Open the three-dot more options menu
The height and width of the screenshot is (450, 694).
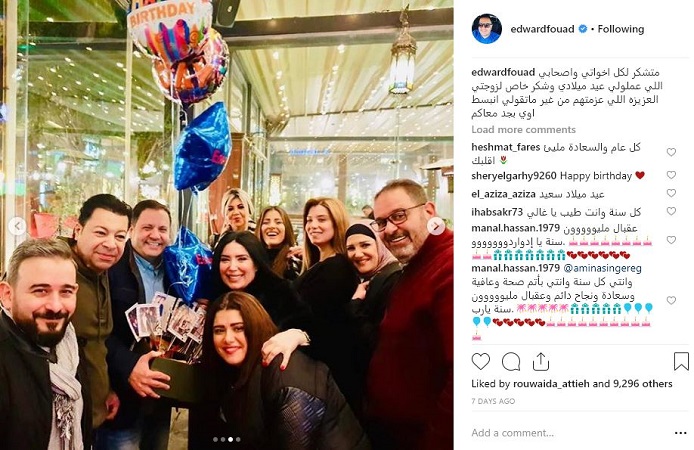click(680, 433)
